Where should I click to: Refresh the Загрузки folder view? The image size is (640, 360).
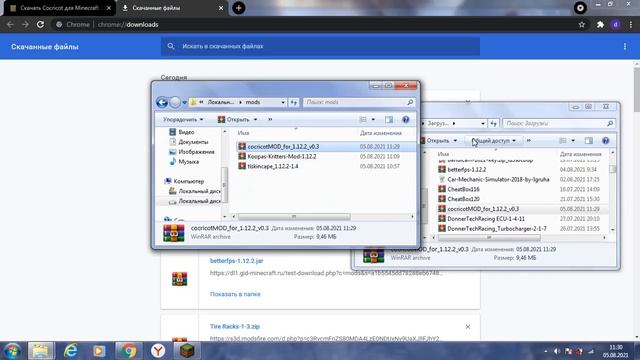(x=494, y=123)
